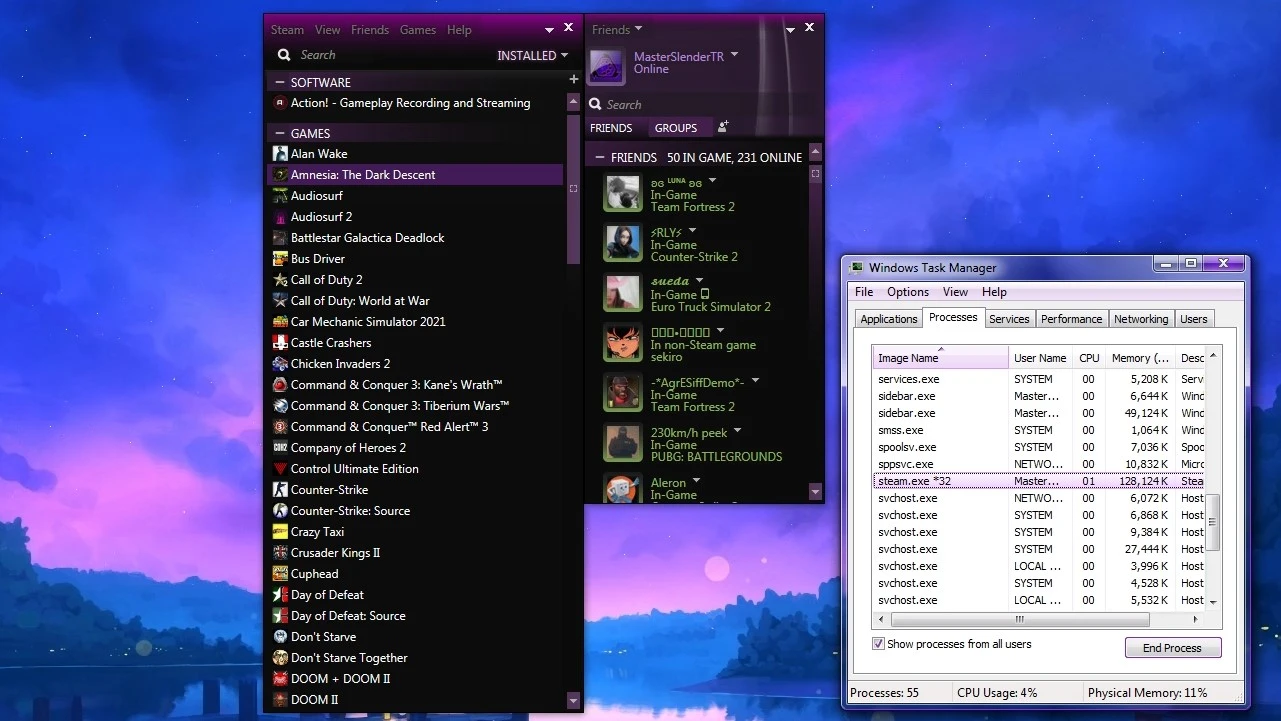Click the Control Ultimate Edition icon
The height and width of the screenshot is (721, 1281).
click(280, 469)
